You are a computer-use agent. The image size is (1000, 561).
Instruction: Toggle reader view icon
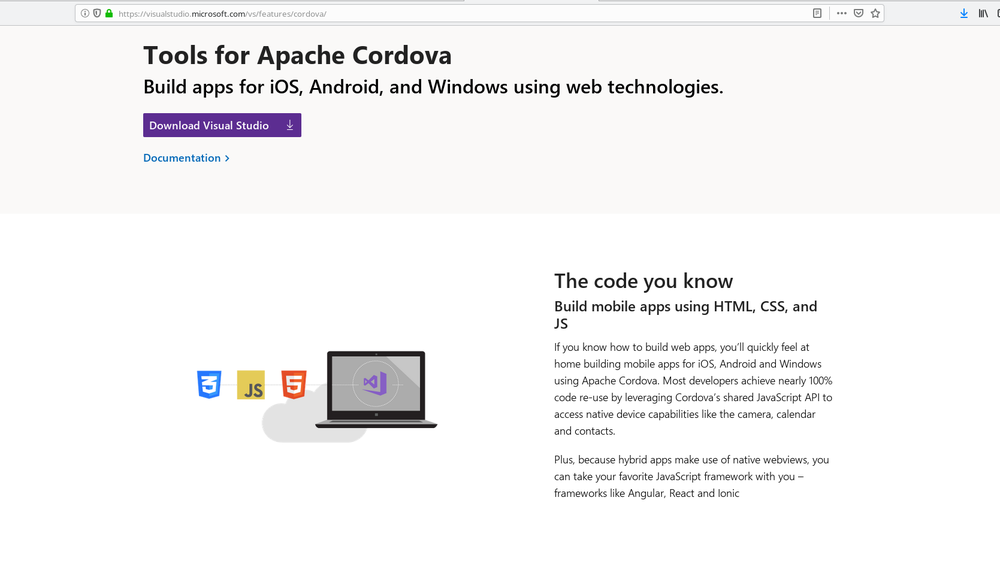click(817, 13)
